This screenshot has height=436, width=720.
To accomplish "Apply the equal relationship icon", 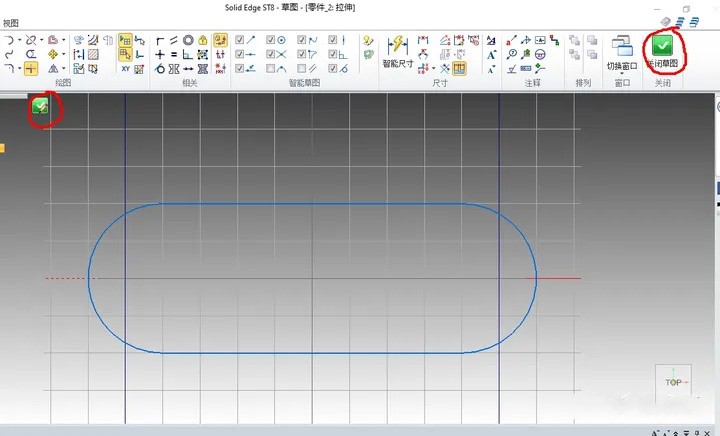I will 174,55.
